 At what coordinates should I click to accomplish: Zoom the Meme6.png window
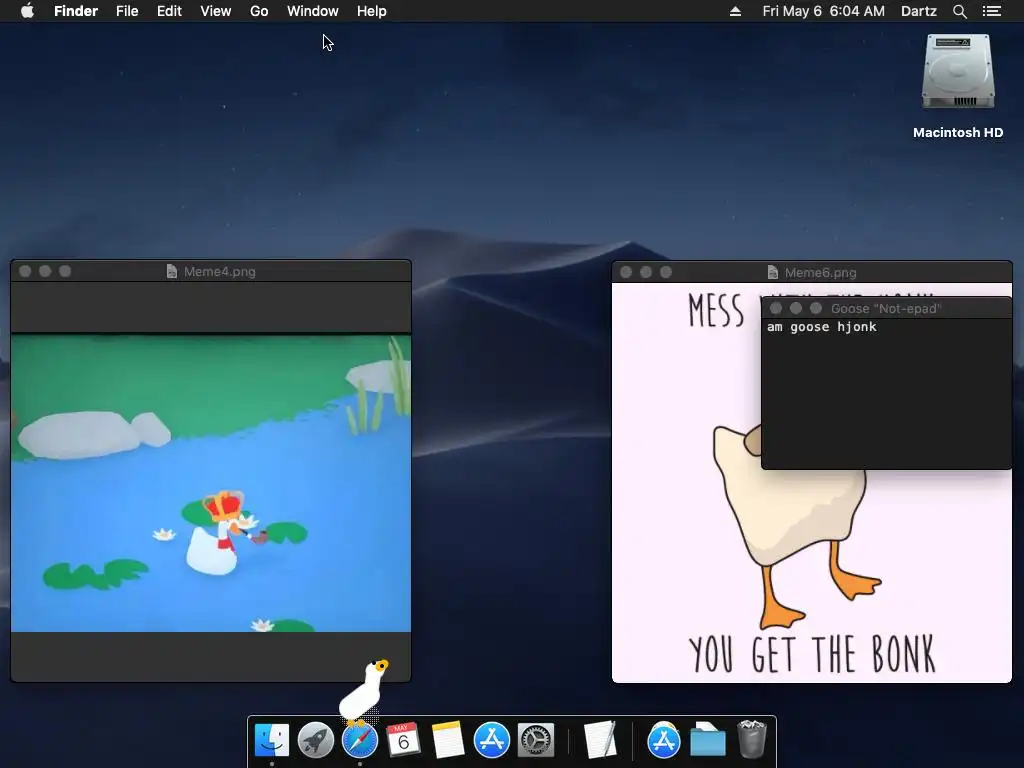click(x=665, y=272)
